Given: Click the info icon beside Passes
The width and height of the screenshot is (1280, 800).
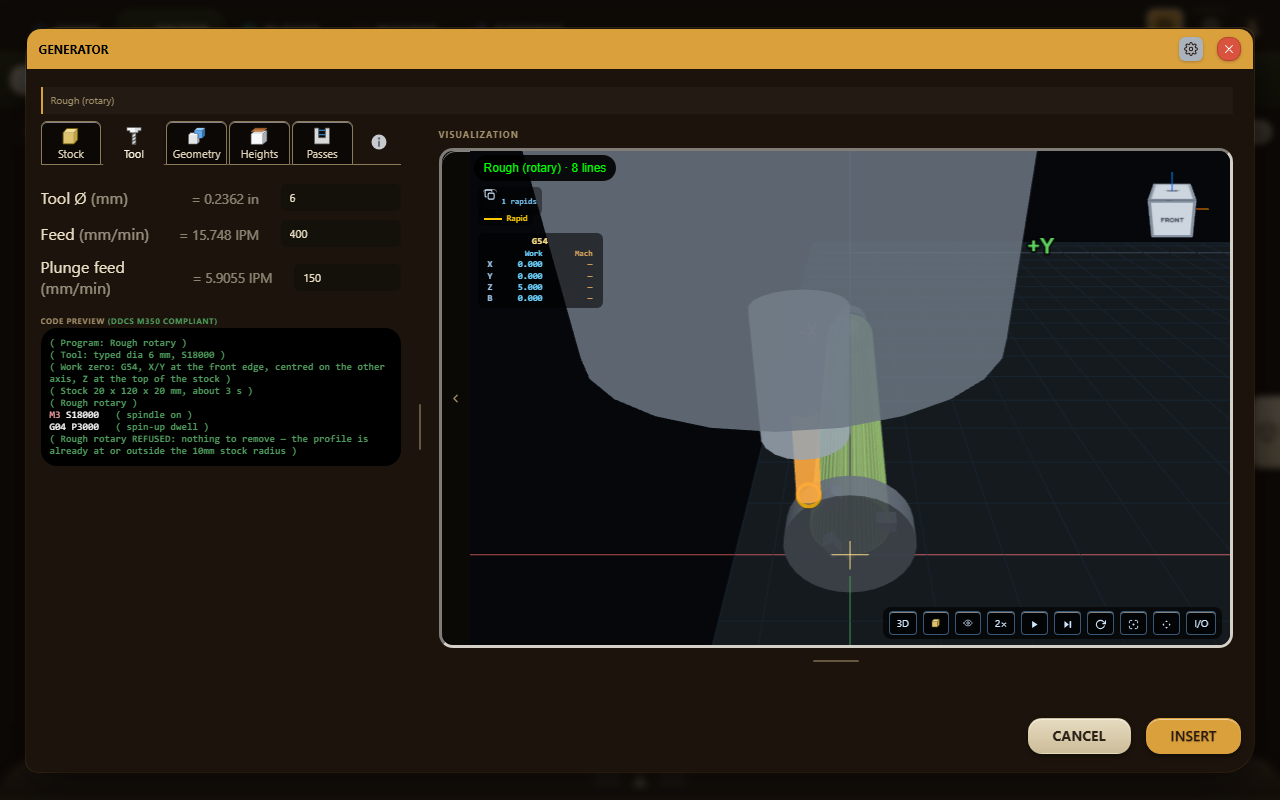Looking at the screenshot, I should (x=379, y=142).
